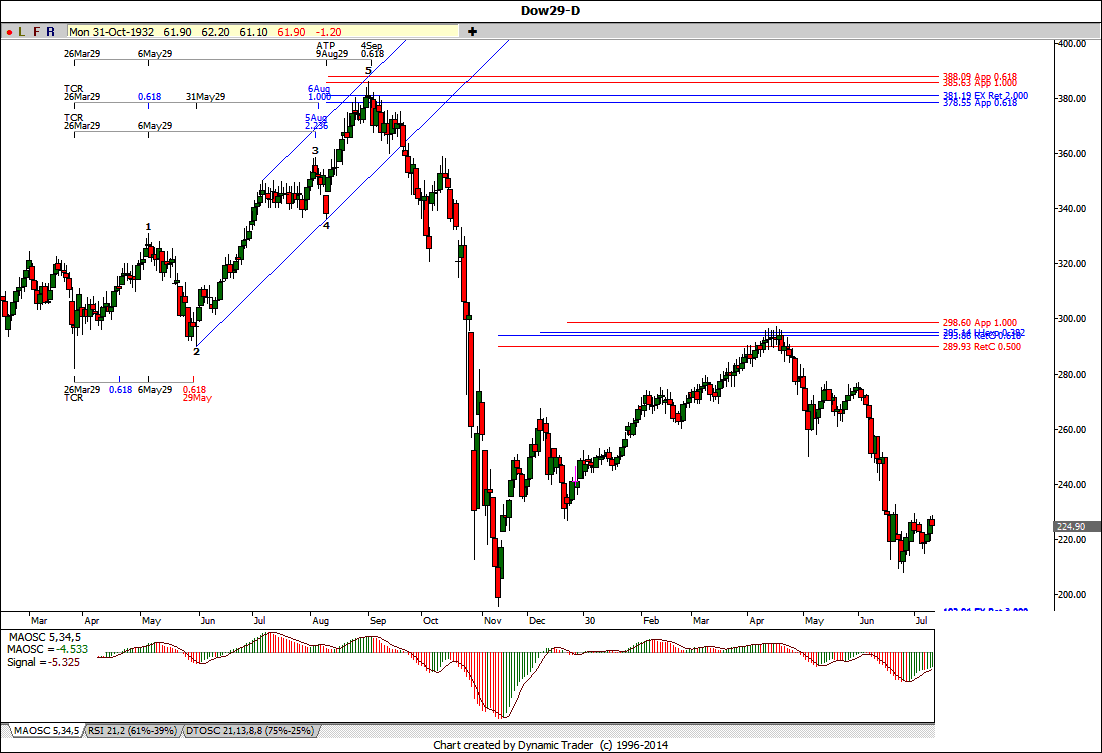Click the Nov month label on time axis
The image size is (1102, 753).
pos(493,621)
